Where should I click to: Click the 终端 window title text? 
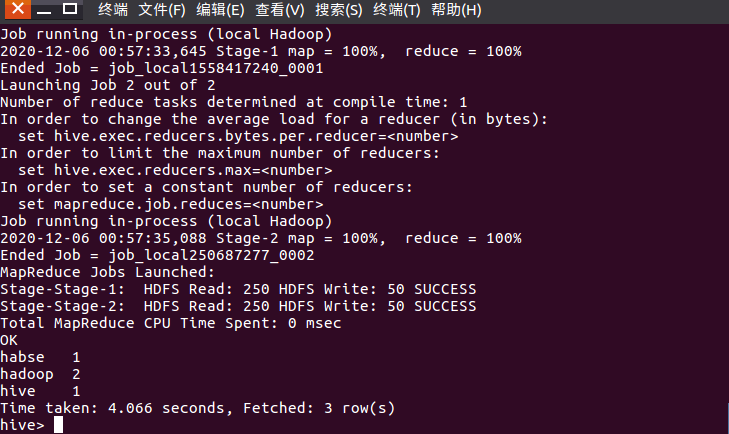[x=113, y=10]
